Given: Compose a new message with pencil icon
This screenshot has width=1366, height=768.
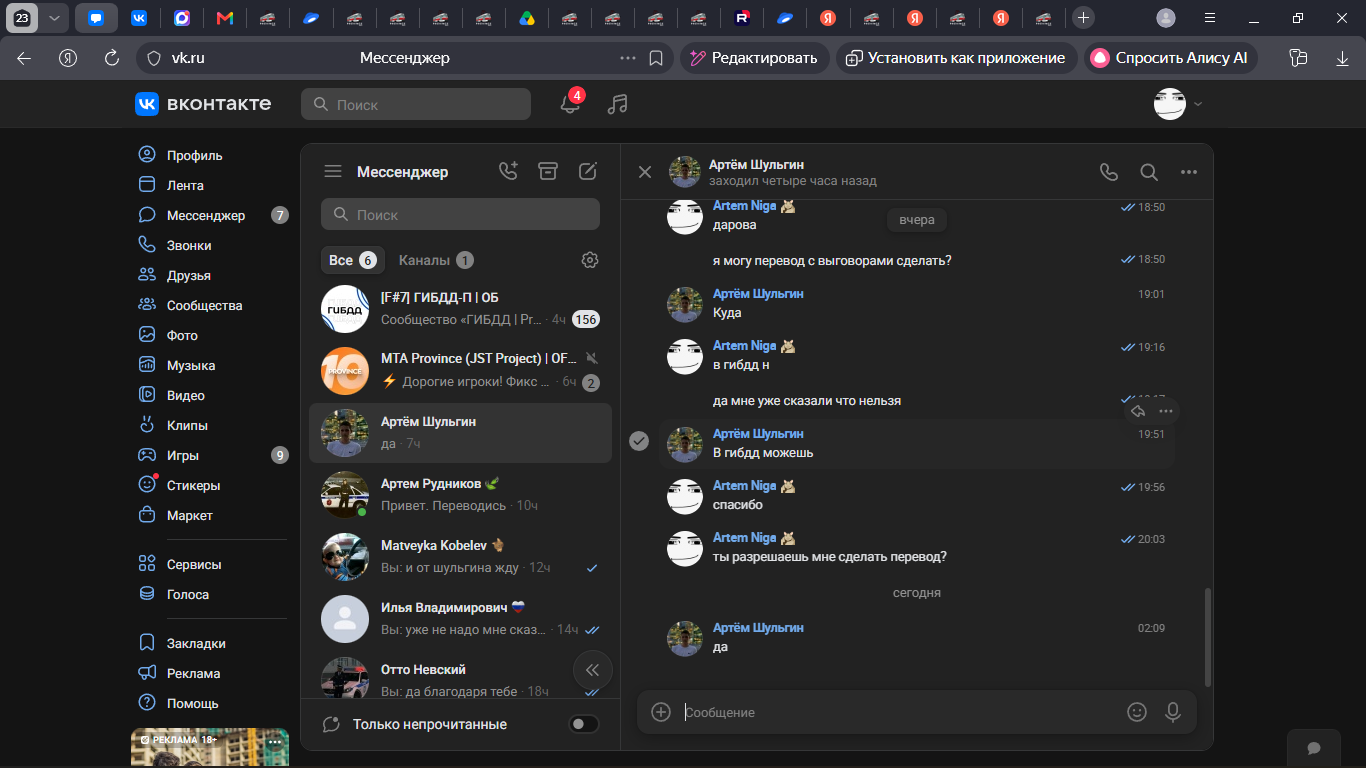Looking at the screenshot, I should tap(588, 171).
